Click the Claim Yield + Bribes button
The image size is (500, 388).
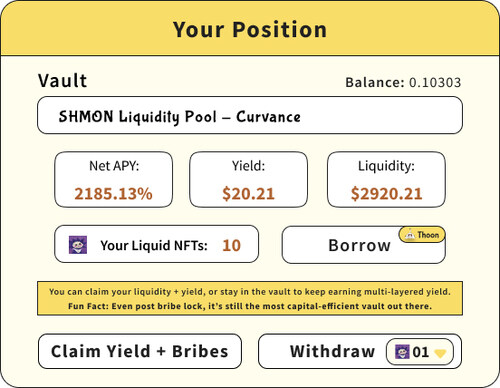click(x=140, y=351)
